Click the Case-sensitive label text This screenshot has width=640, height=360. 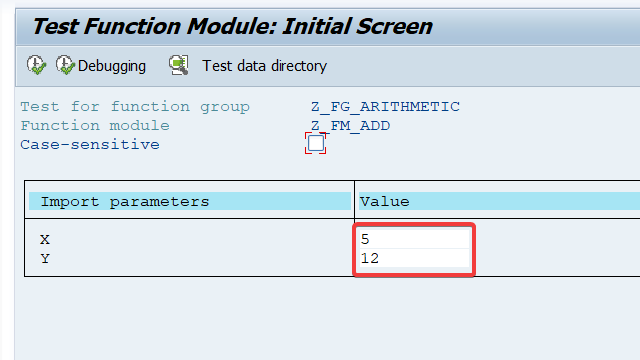[x=90, y=144]
